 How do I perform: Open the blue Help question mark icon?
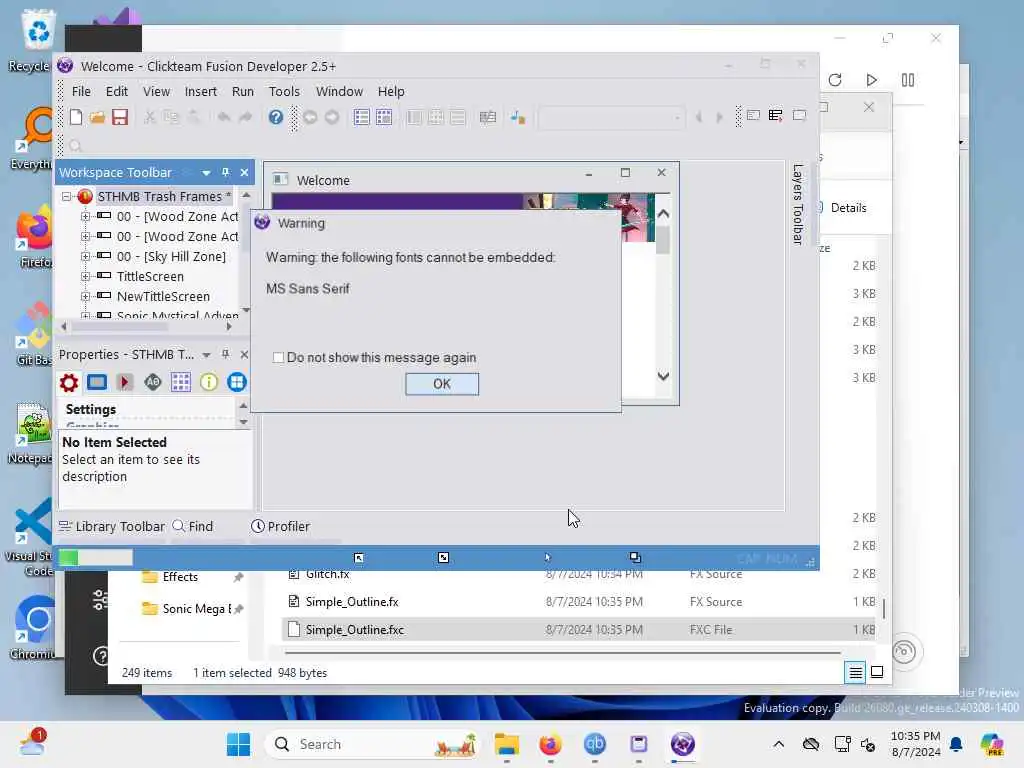coord(276,117)
